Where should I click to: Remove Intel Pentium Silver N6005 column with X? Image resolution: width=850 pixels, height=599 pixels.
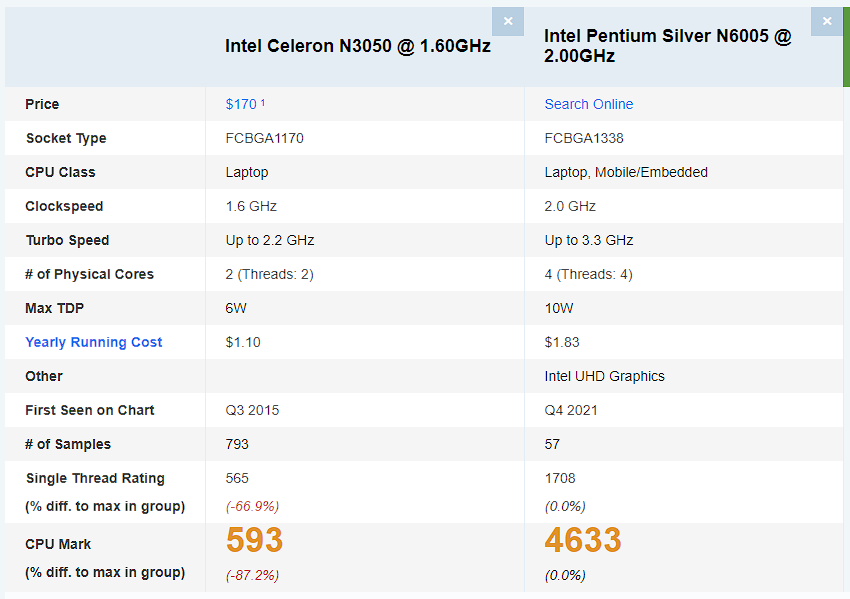point(827,22)
